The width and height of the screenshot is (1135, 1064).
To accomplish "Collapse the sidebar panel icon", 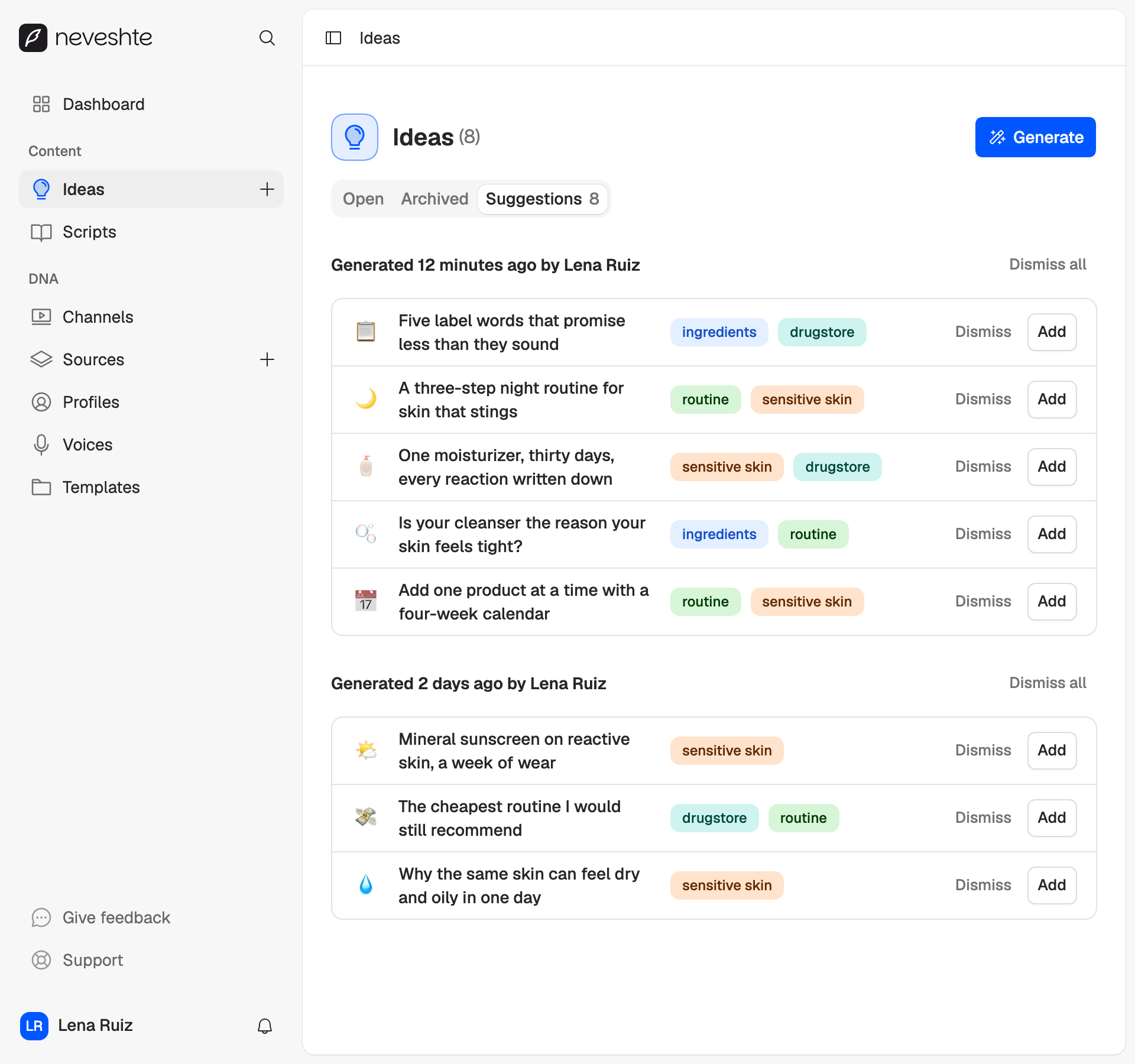I will (333, 38).
